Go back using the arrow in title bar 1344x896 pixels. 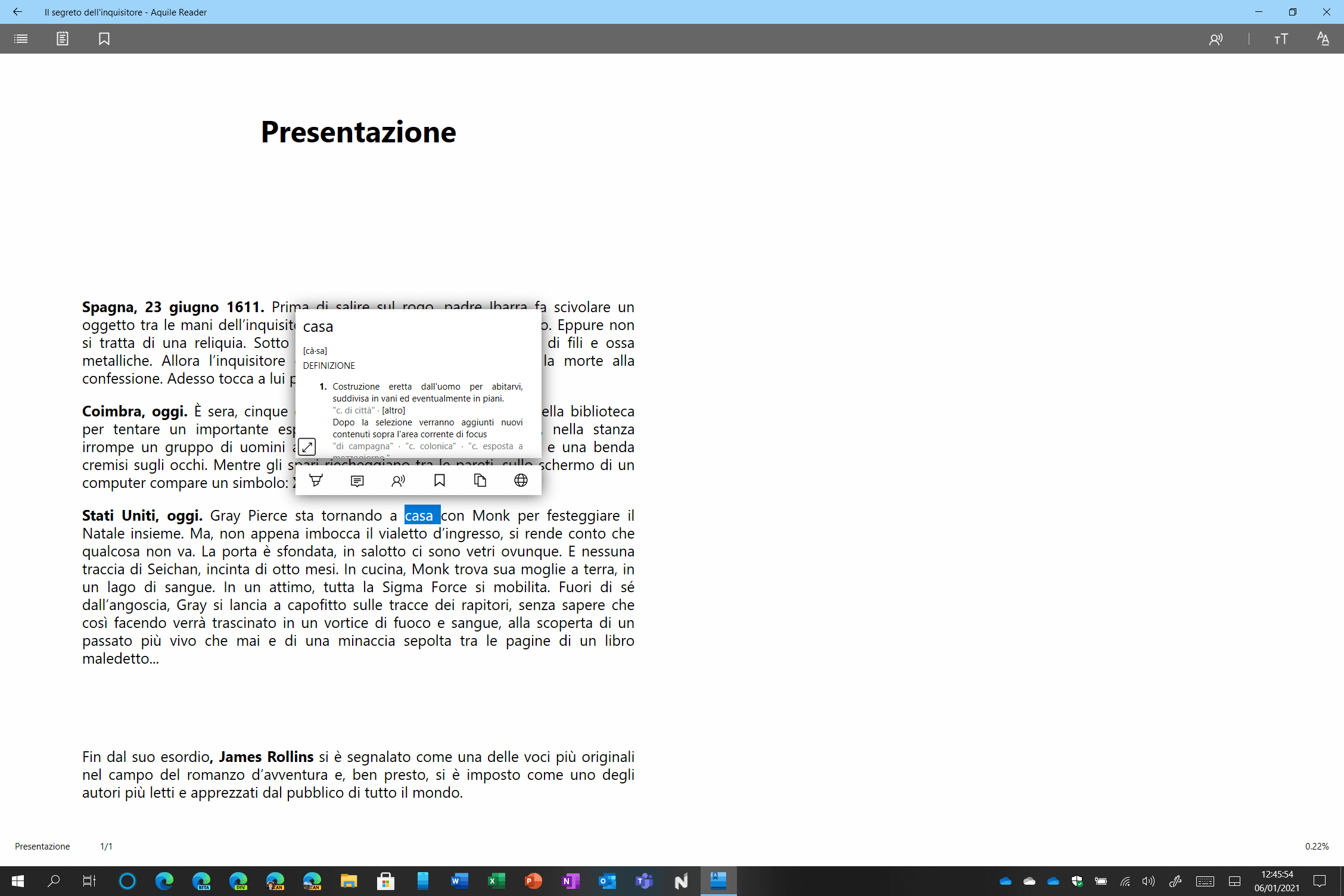point(17,12)
